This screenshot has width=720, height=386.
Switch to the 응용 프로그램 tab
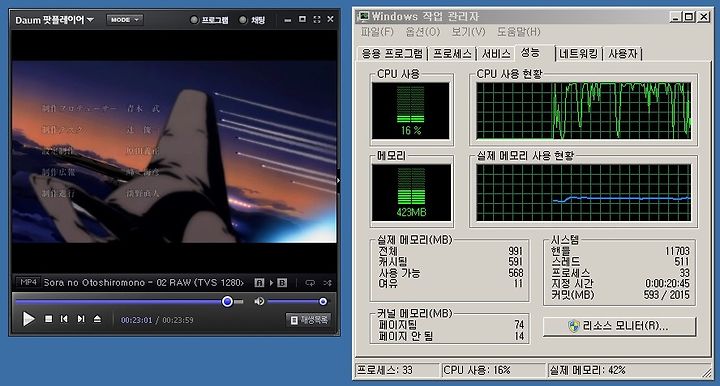point(392,54)
